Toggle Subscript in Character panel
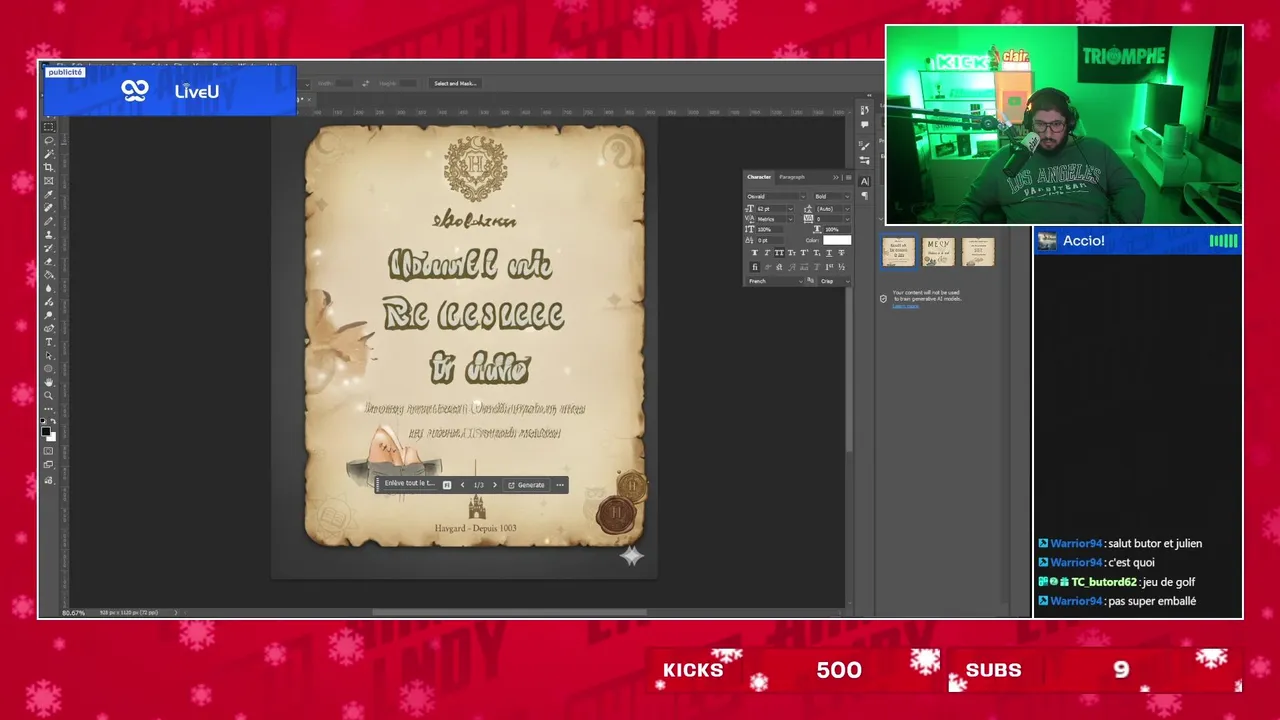1280x720 pixels. 817,253
